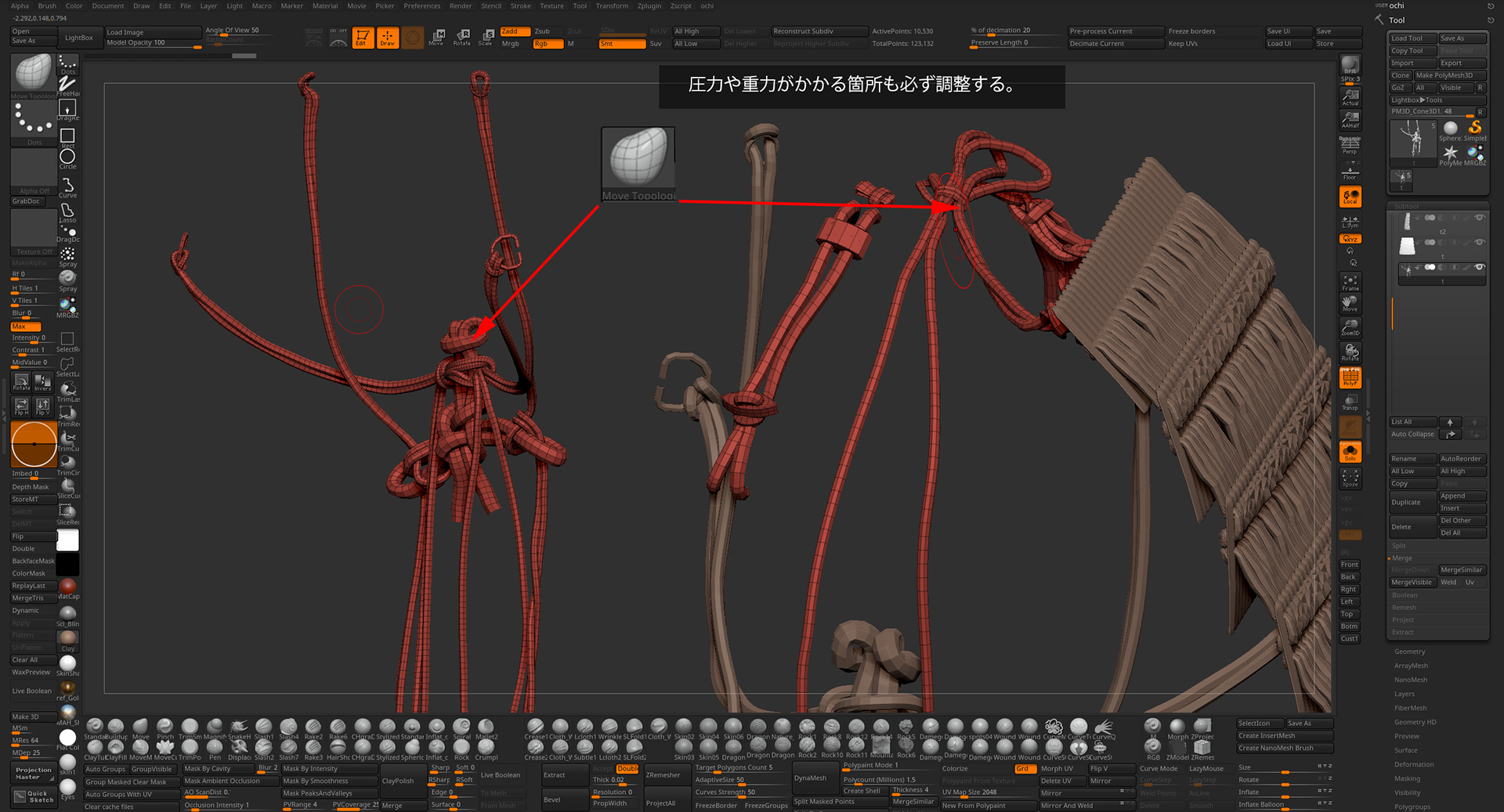Toggle Local transformation mode
This screenshot has width=1504, height=812.
point(1350,196)
